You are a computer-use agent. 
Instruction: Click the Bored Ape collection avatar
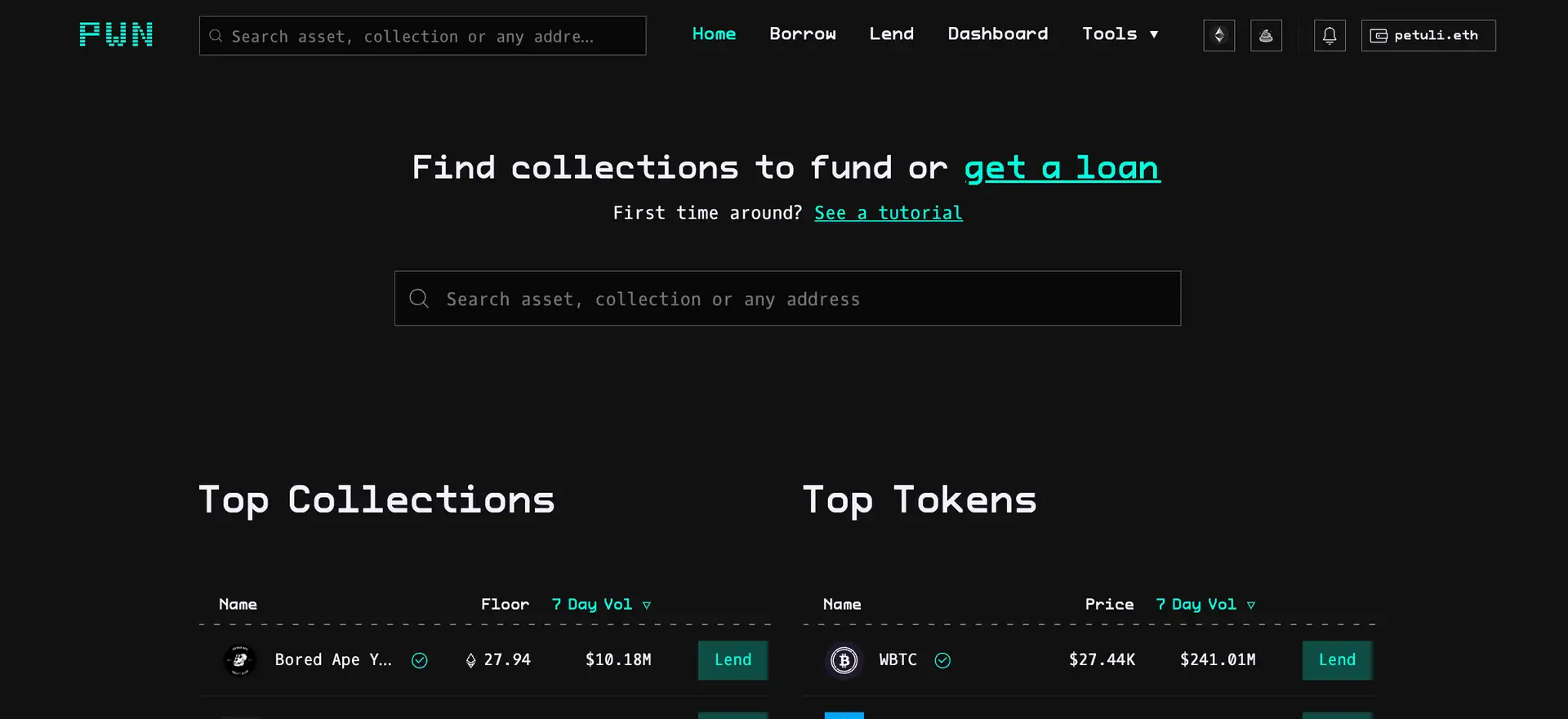[240, 660]
